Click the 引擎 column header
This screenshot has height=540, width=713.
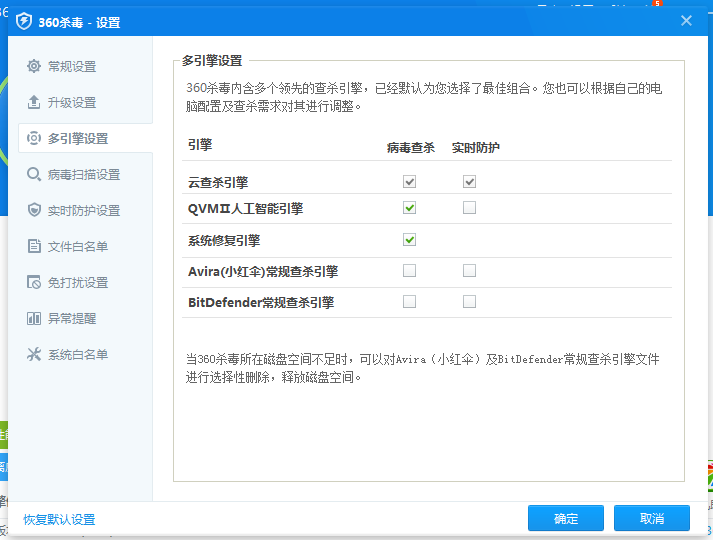(200, 145)
